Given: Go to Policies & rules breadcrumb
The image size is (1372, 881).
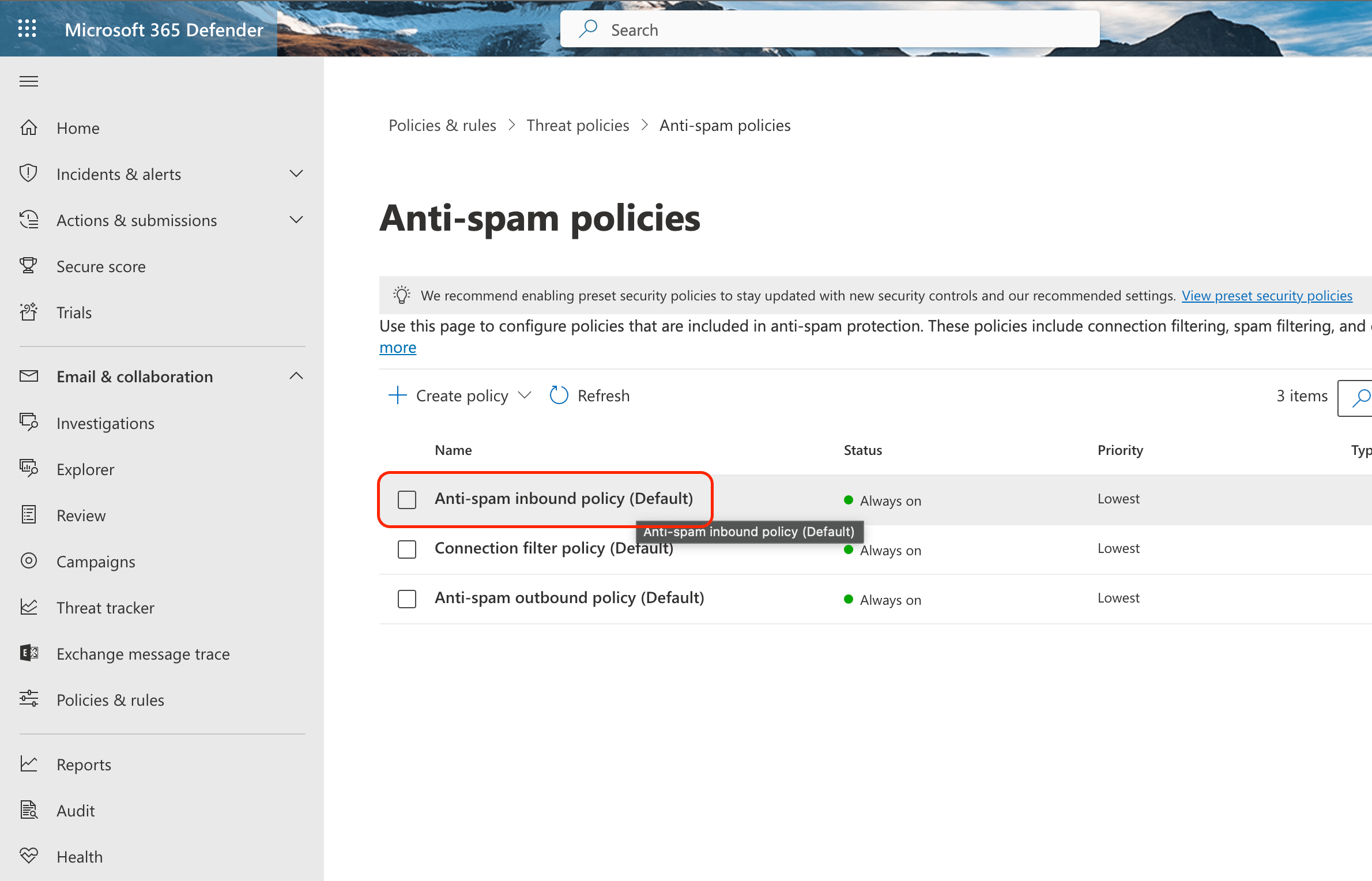Looking at the screenshot, I should coord(442,125).
